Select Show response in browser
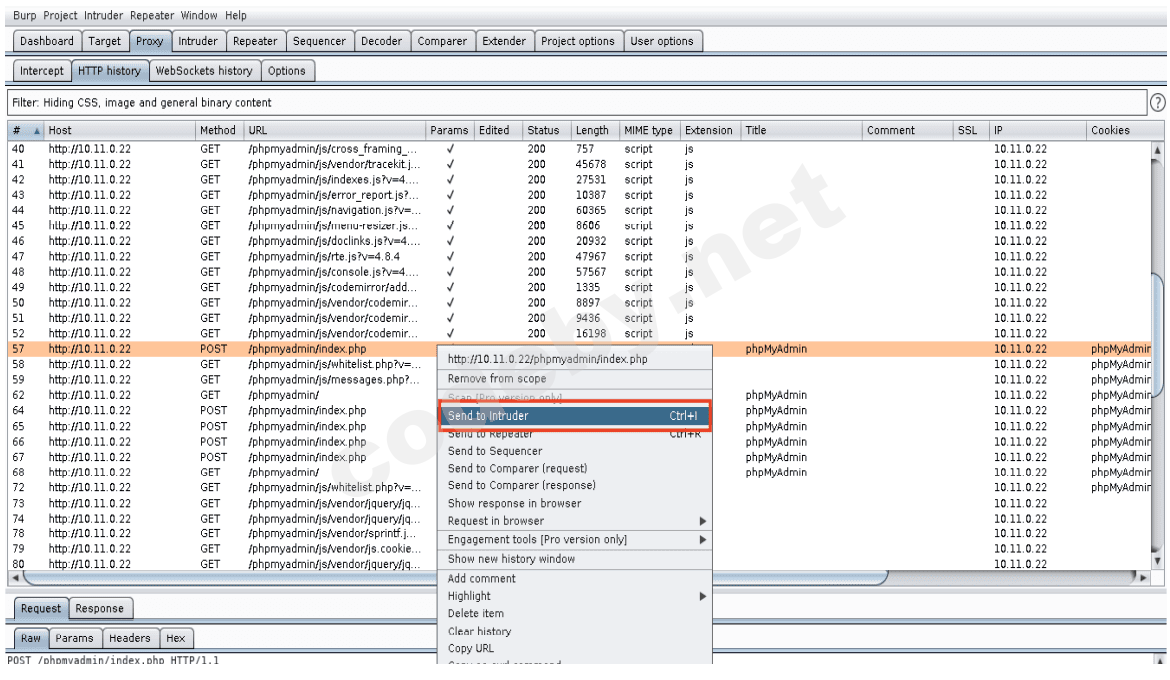 coord(573,504)
